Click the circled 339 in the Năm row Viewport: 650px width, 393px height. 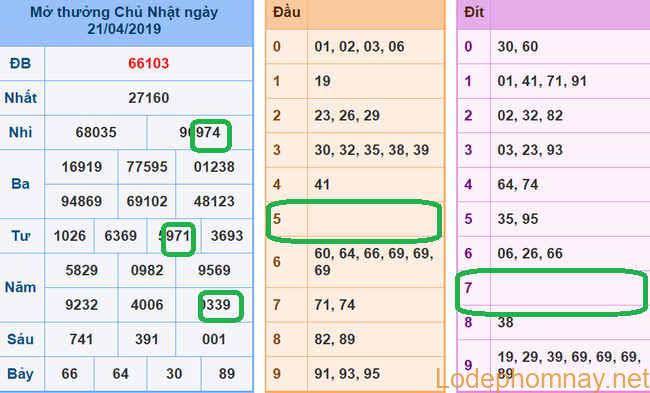[x=221, y=306]
